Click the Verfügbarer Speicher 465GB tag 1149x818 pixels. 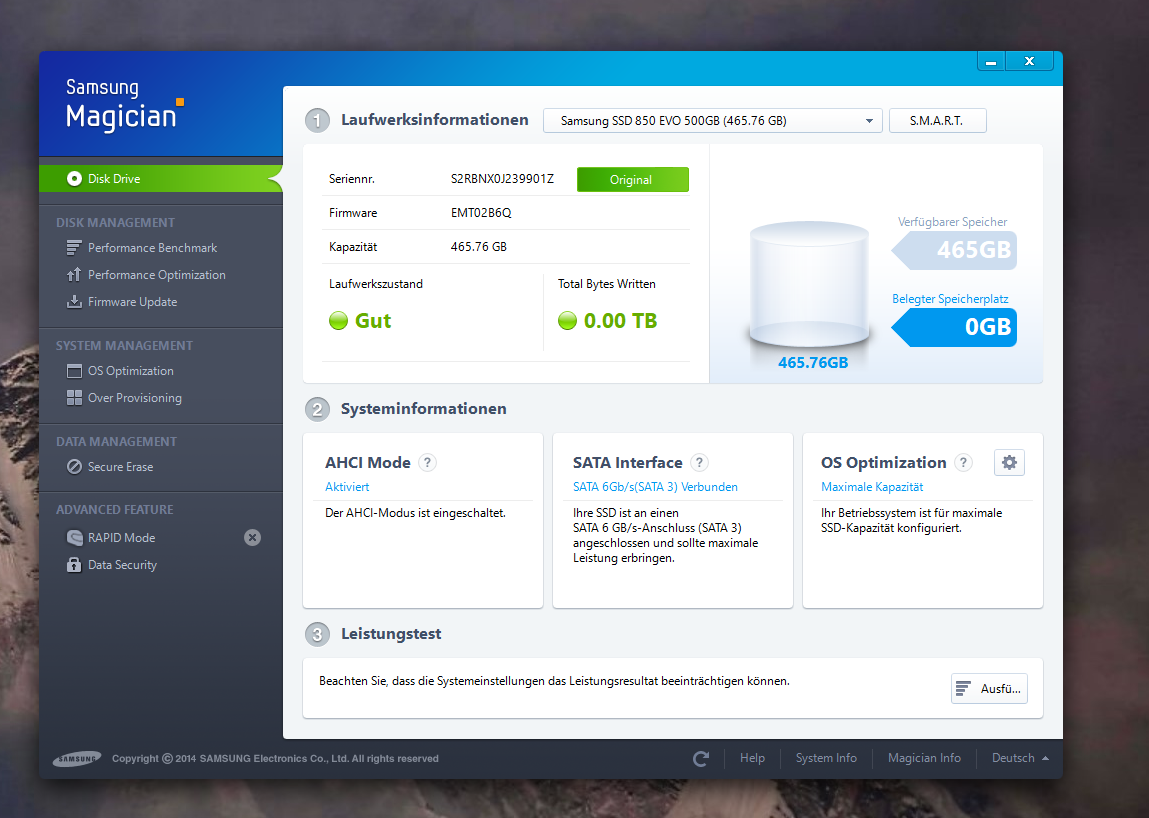point(954,250)
